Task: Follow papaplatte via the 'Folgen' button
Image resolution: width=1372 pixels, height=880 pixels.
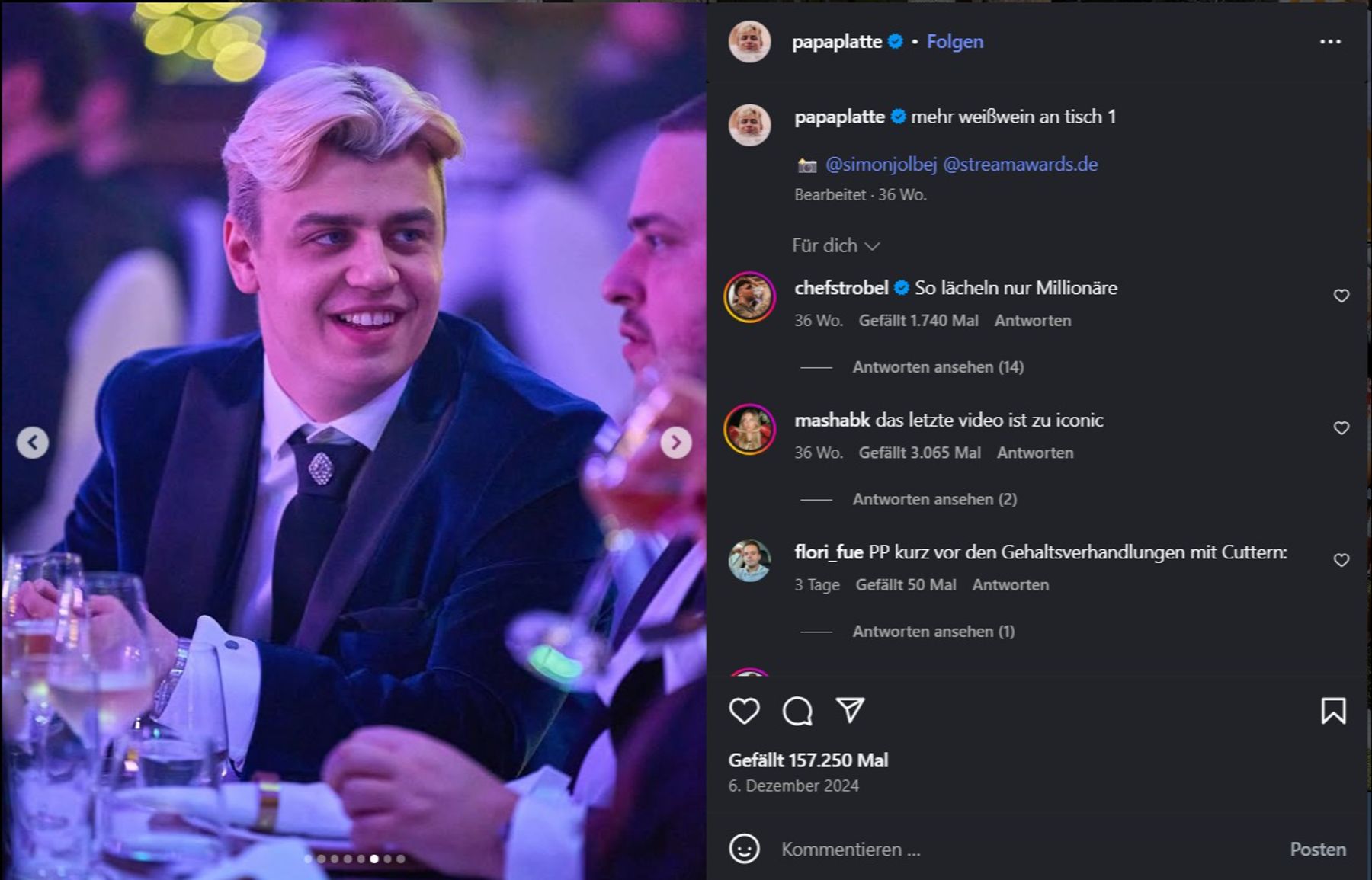Action: click(x=954, y=42)
